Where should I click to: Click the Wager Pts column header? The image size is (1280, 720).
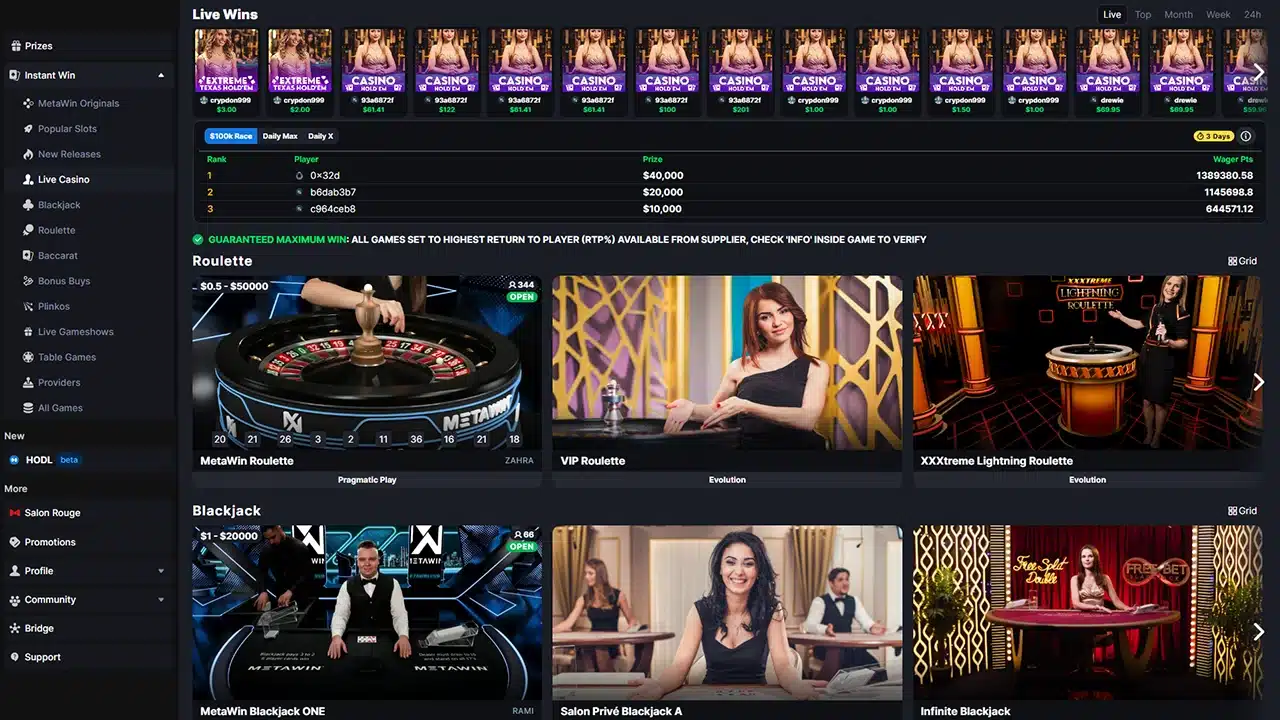click(1233, 159)
